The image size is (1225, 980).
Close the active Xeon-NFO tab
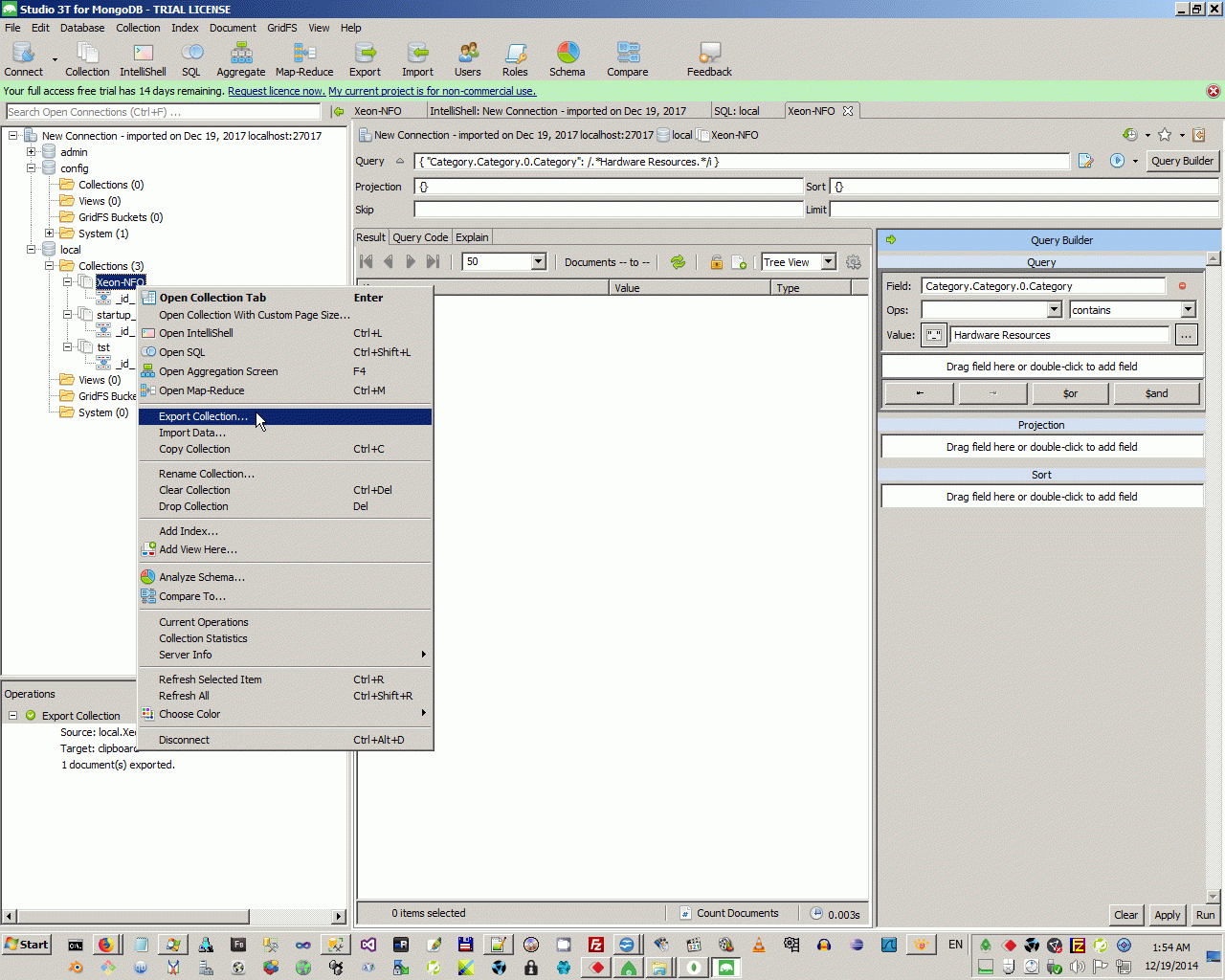[x=847, y=111]
